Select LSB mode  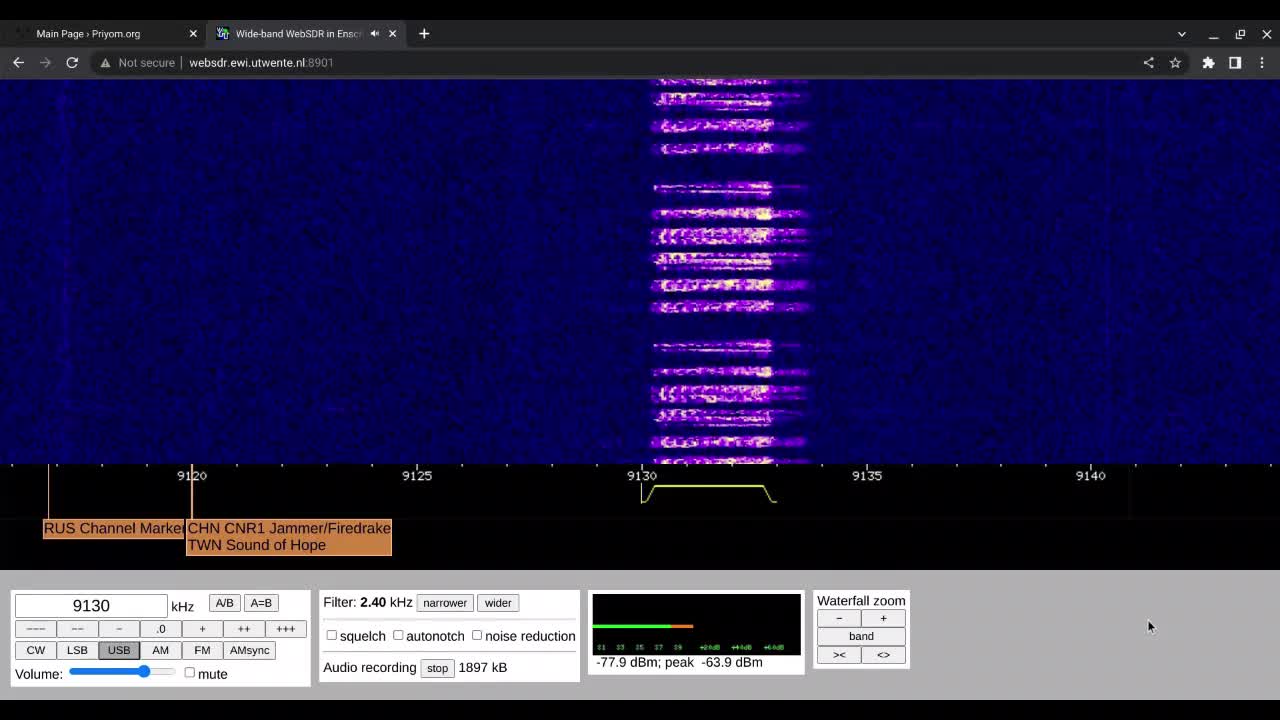(x=77, y=650)
